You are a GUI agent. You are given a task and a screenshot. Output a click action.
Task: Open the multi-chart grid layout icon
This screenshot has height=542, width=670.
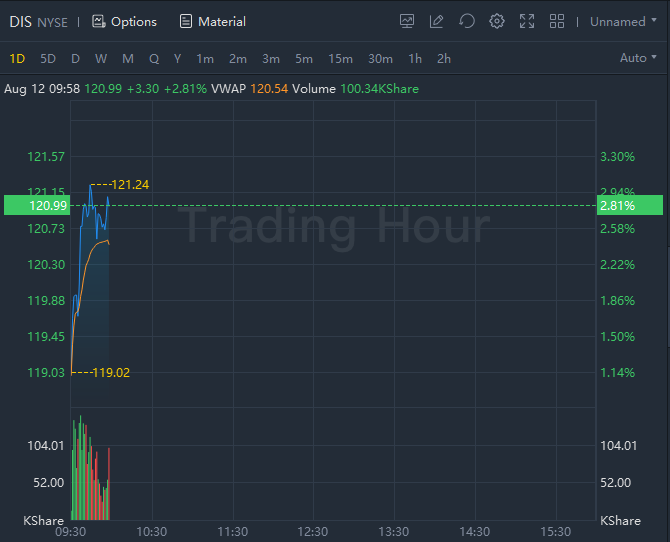click(557, 21)
